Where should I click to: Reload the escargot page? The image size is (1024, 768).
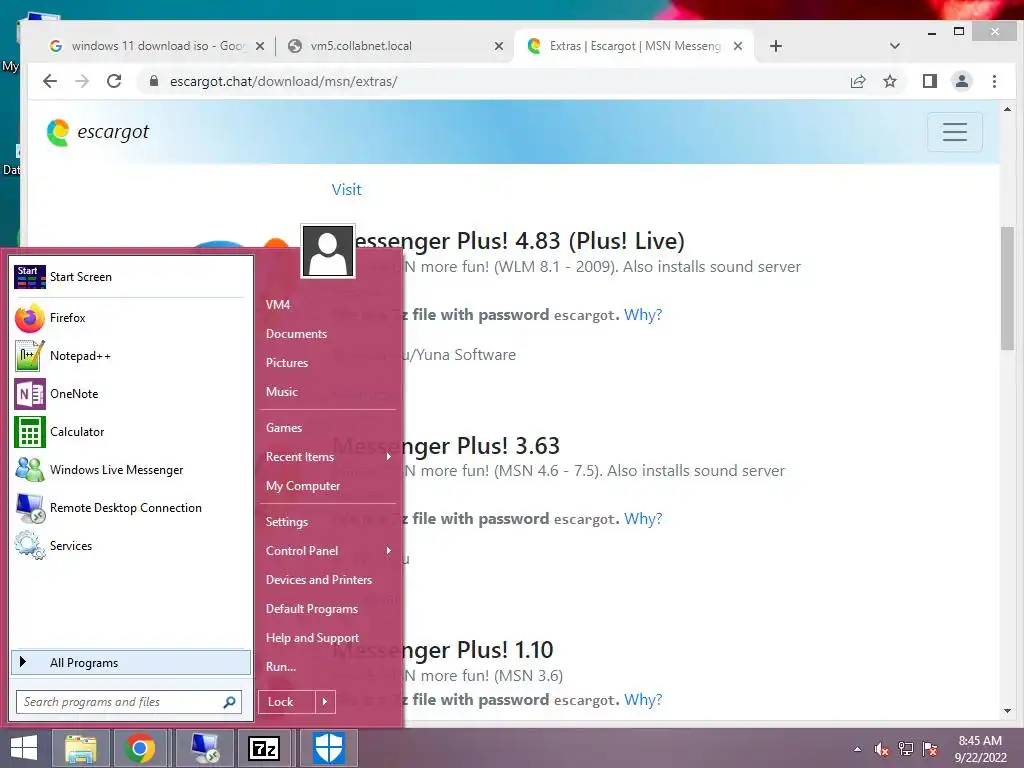(114, 81)
